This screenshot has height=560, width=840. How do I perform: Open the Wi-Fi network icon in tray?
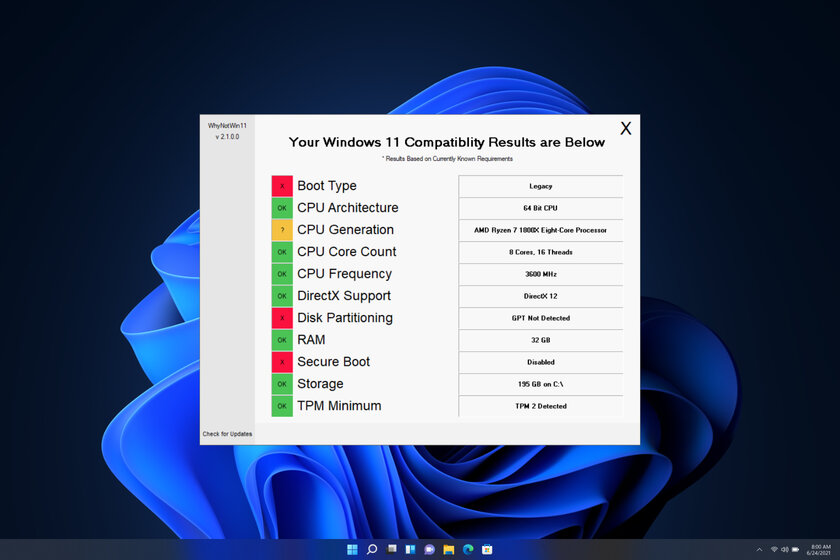pos(774,549)
